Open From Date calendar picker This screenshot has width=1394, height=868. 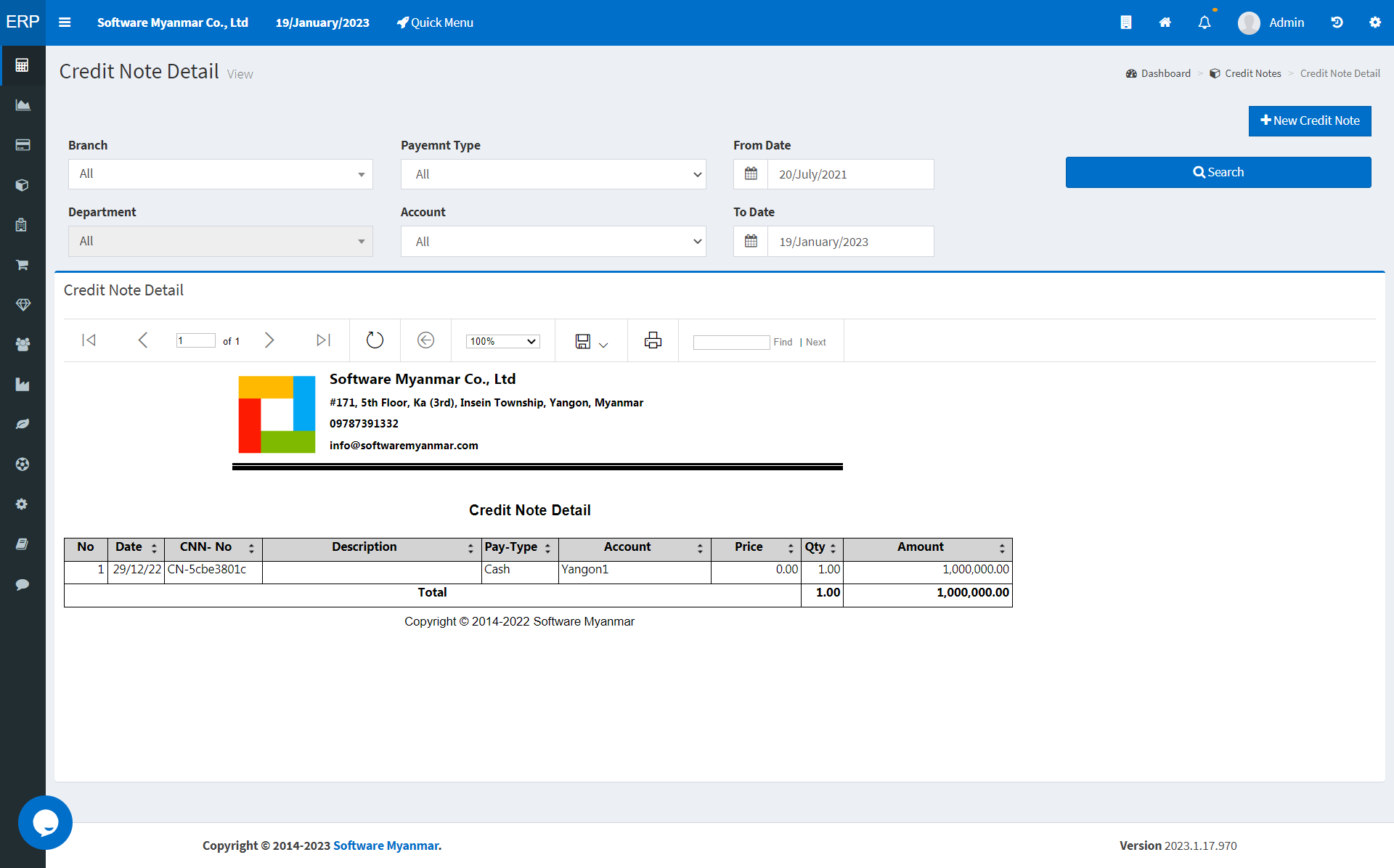point(751,174)
